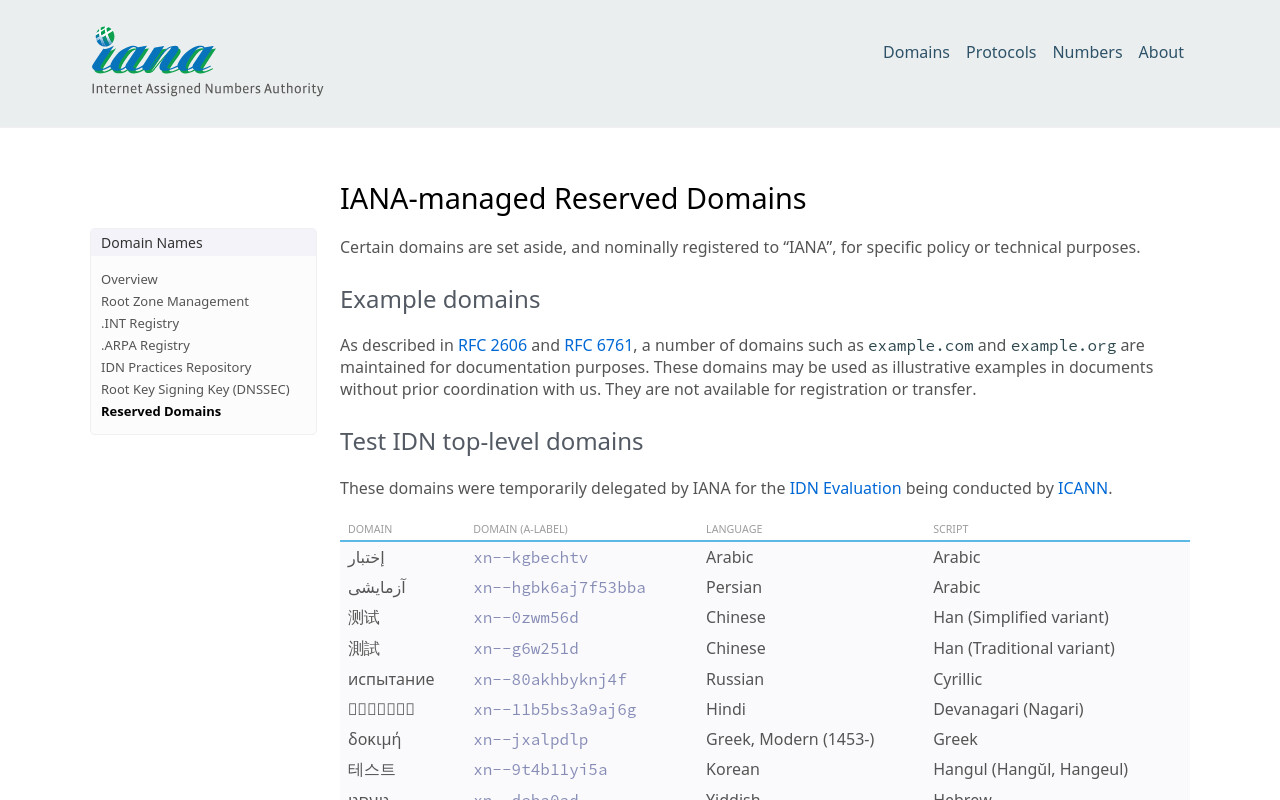This screenshot has width=1280, height=800.
Task: Click the IANA logo
Action: coord(207,61)
